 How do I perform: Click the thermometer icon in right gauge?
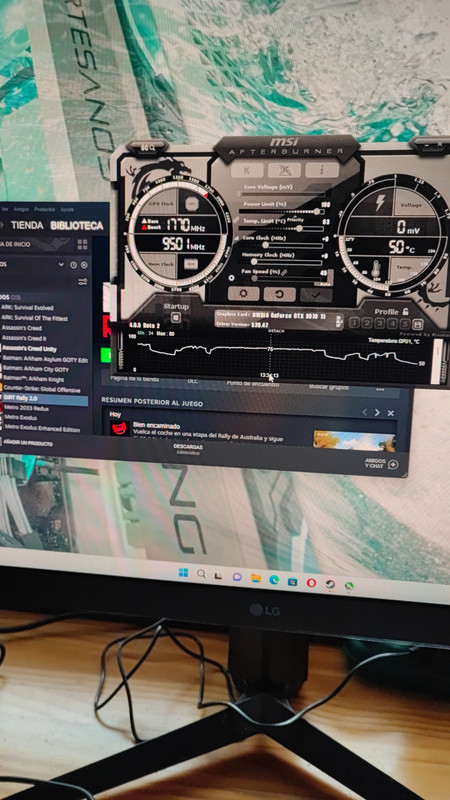pos(376,269)
